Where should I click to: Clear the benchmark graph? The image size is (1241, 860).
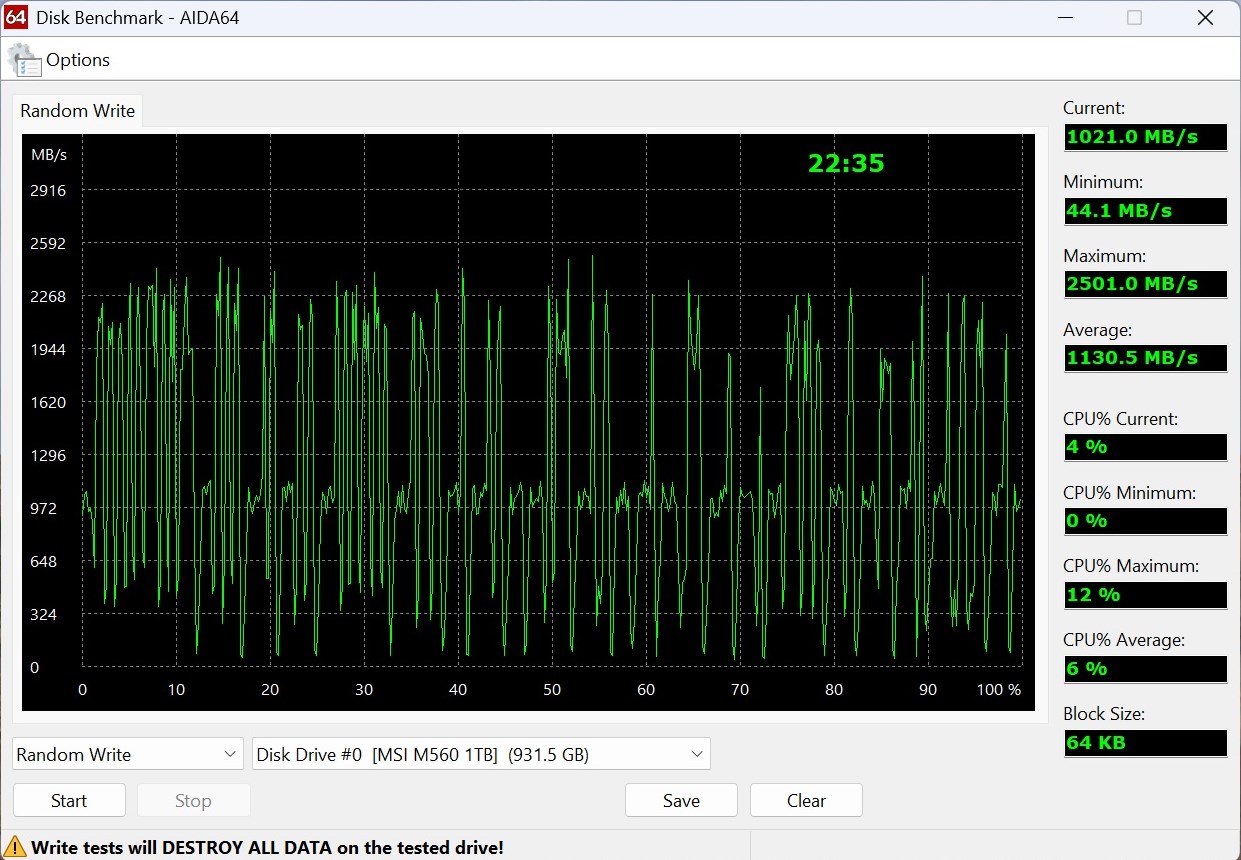point(806,801)
